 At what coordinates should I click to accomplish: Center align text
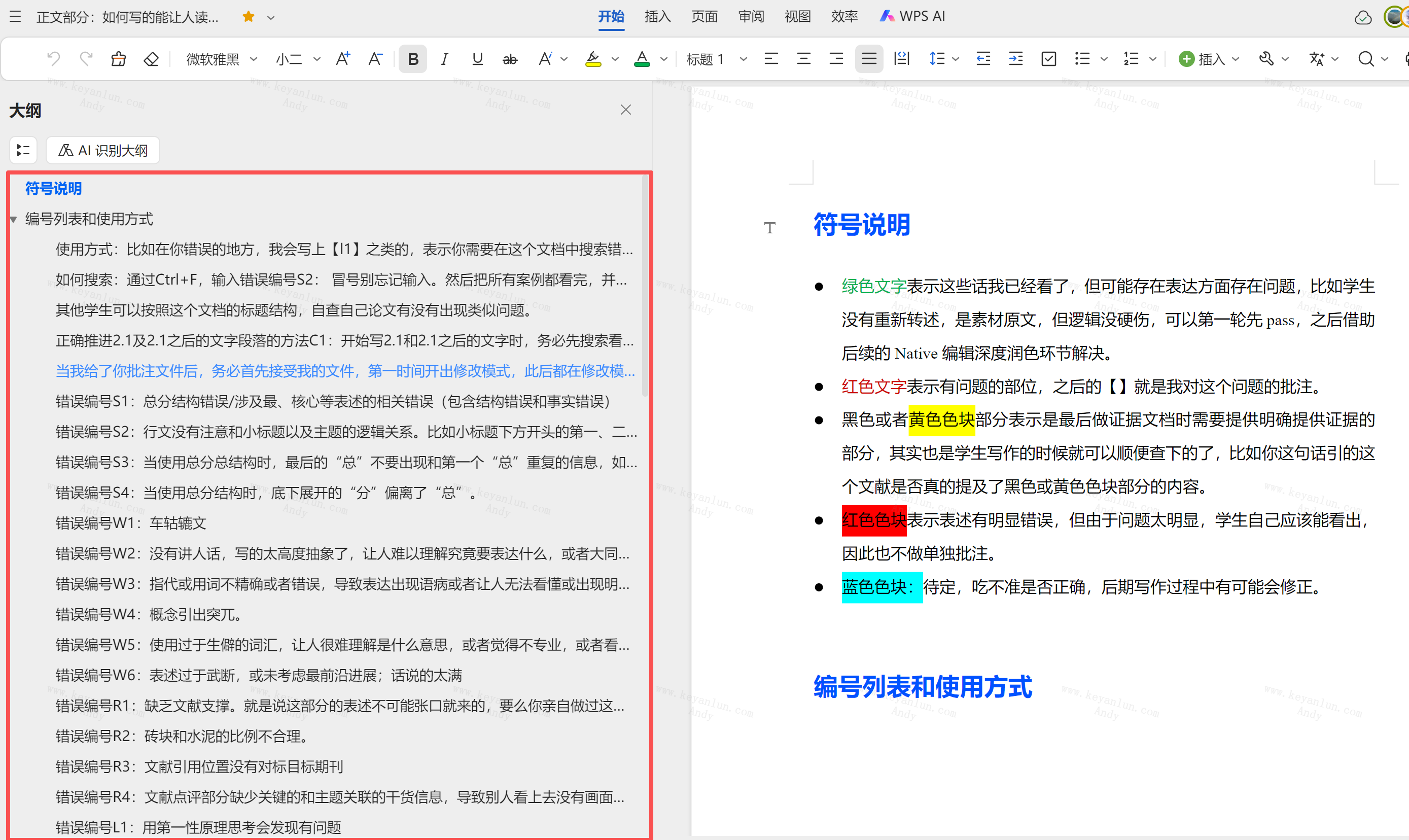pyautogui.click(x=803, y=59)
